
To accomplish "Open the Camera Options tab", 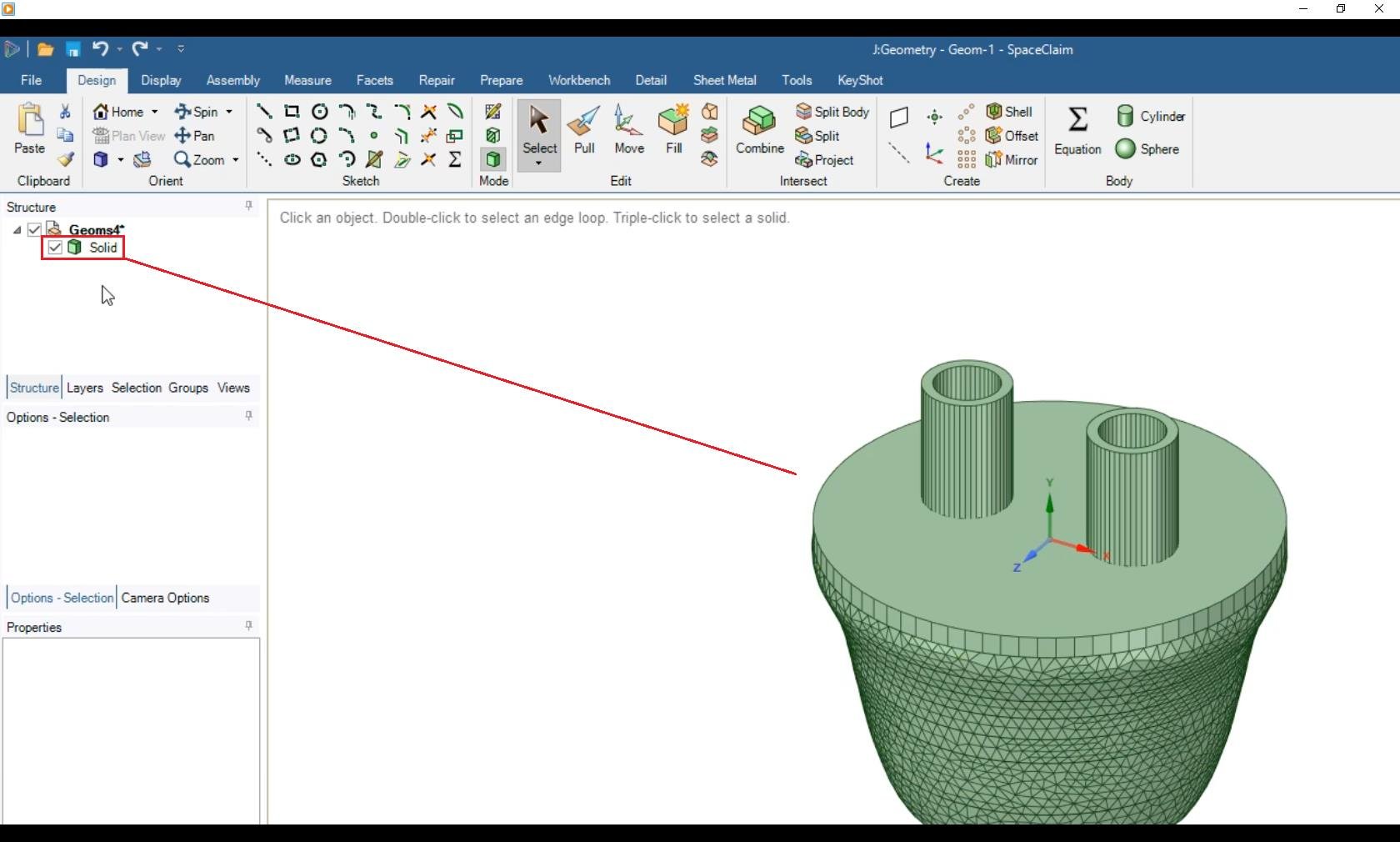I will pos(165,598).
